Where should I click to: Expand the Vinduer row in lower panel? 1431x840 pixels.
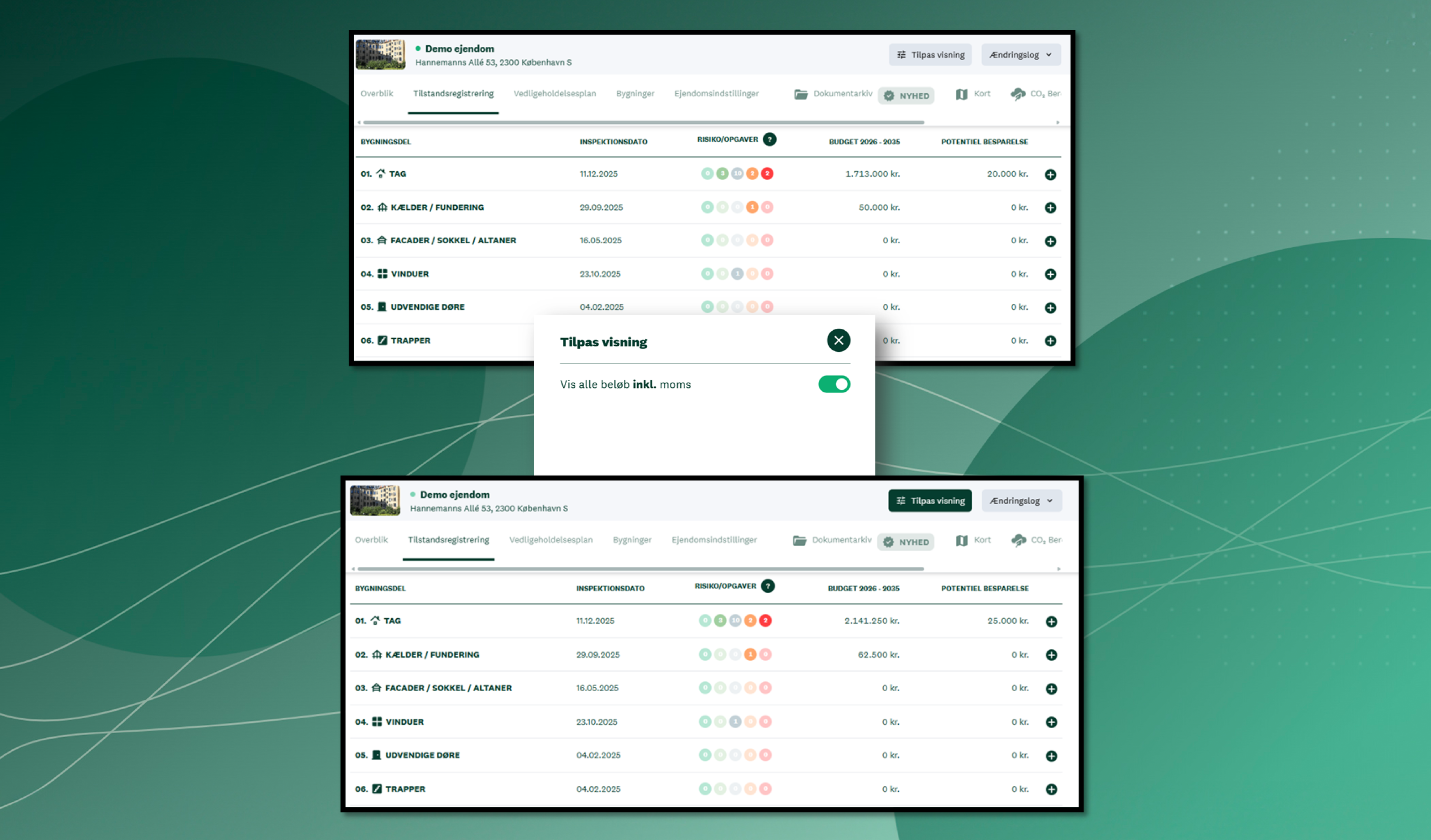1051,722
